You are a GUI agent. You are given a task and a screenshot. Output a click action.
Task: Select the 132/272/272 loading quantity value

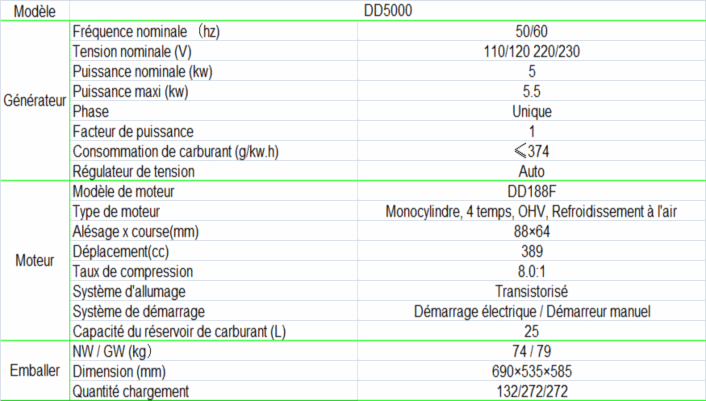coord(531,390)
